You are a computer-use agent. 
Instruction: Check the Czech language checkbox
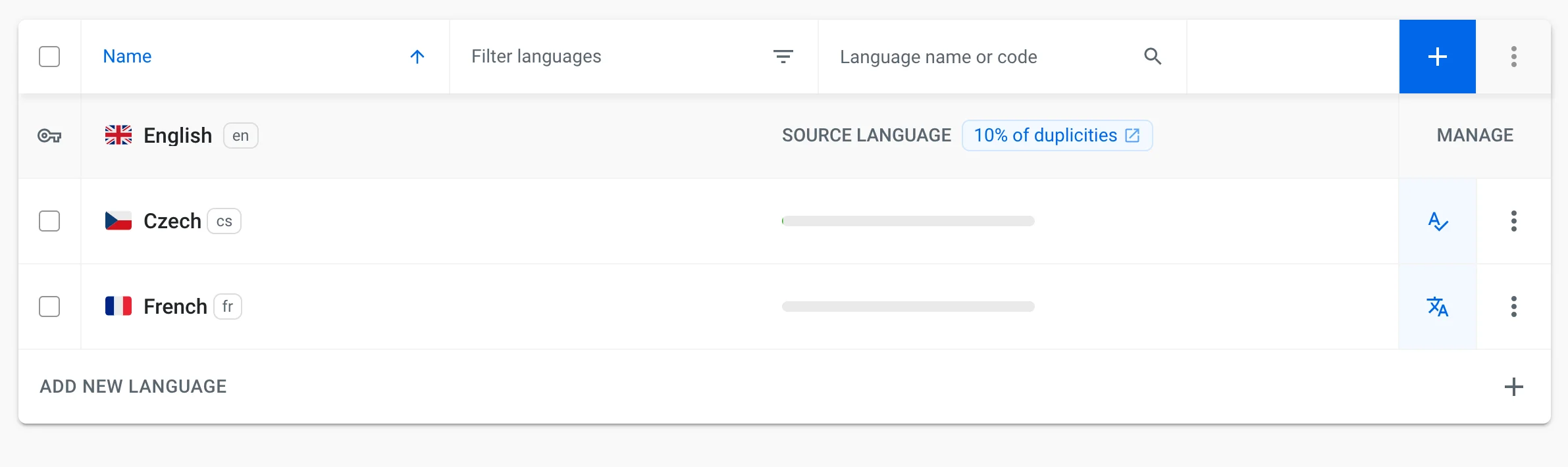click(49, 221)
